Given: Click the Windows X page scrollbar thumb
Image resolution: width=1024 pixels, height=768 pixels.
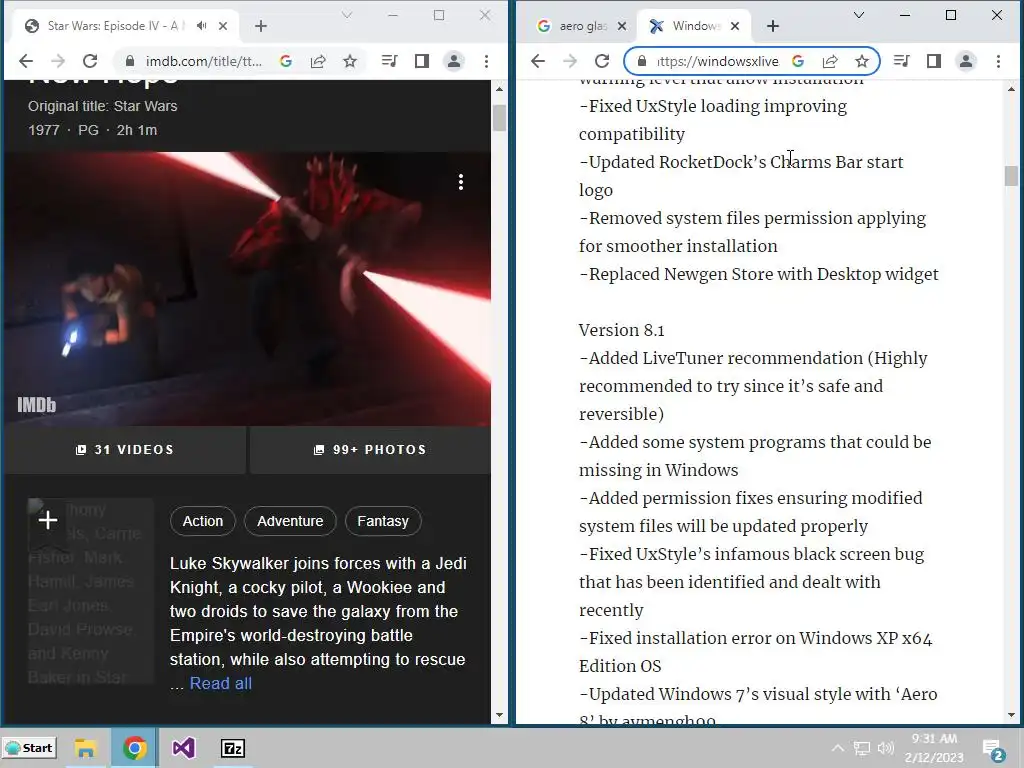Looking at the screenshot, I should (x=1011, y=176).
